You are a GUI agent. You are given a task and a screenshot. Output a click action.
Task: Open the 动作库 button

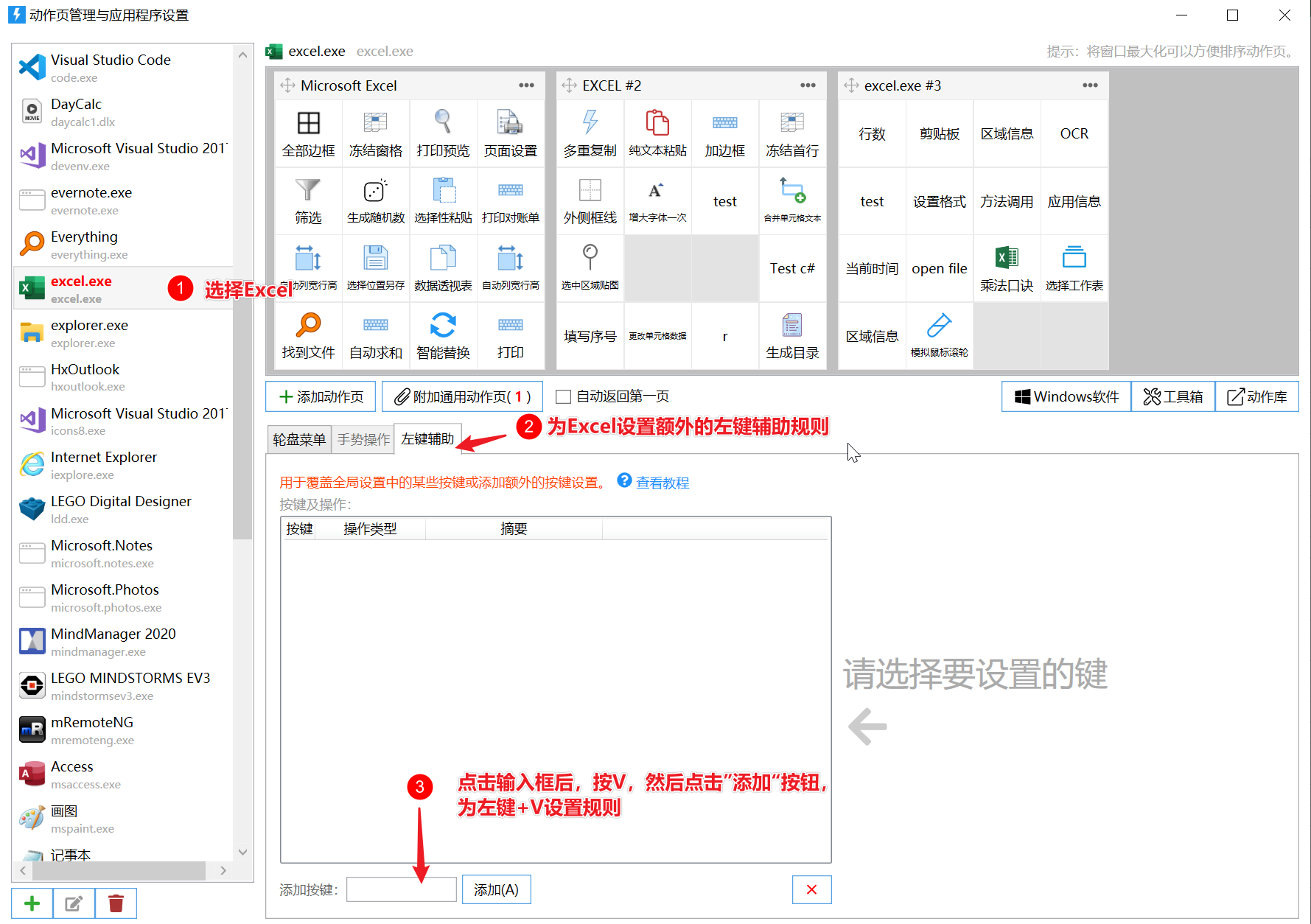click(1256, 396)
